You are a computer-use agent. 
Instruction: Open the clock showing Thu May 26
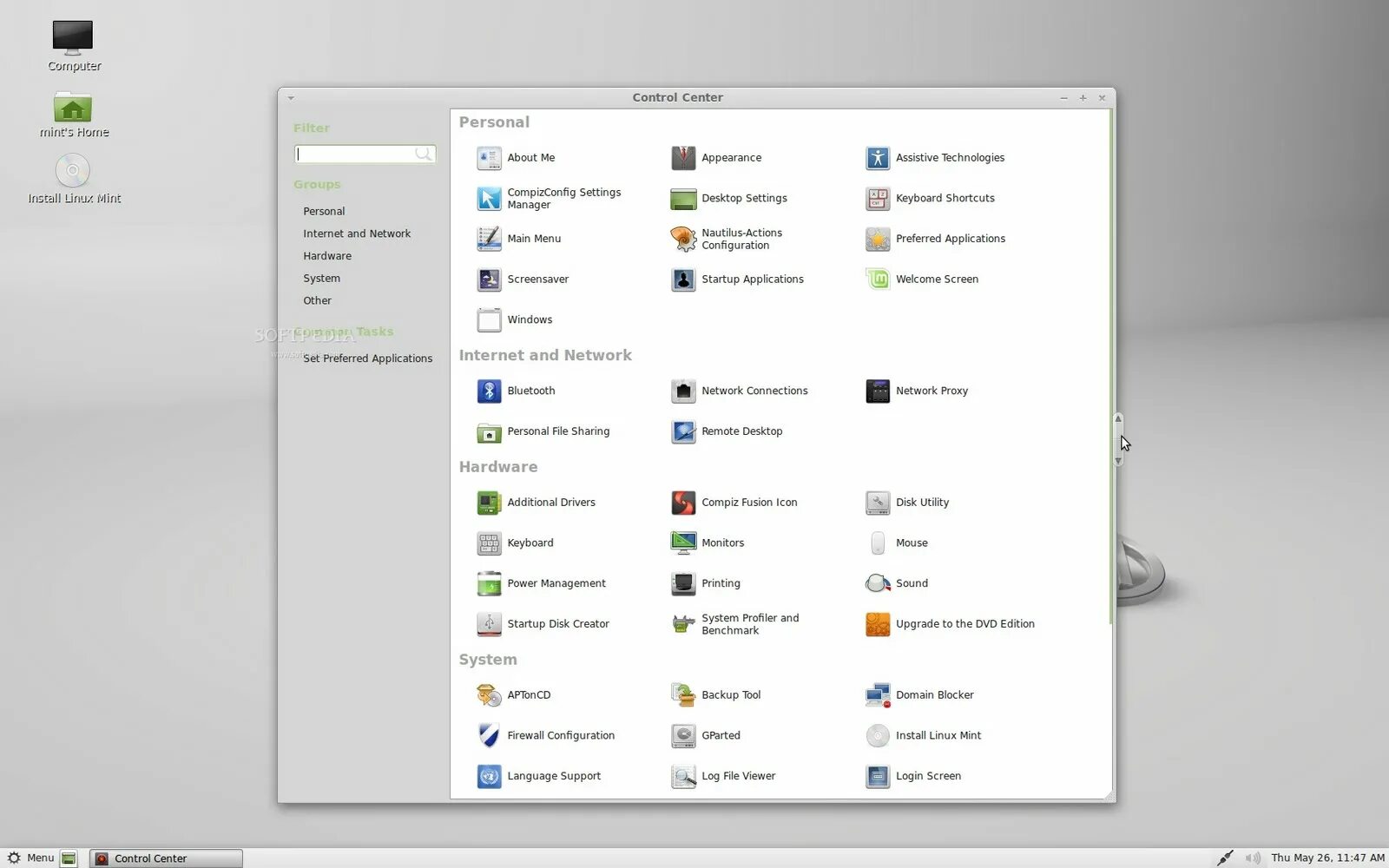(x=1327, y=858)
